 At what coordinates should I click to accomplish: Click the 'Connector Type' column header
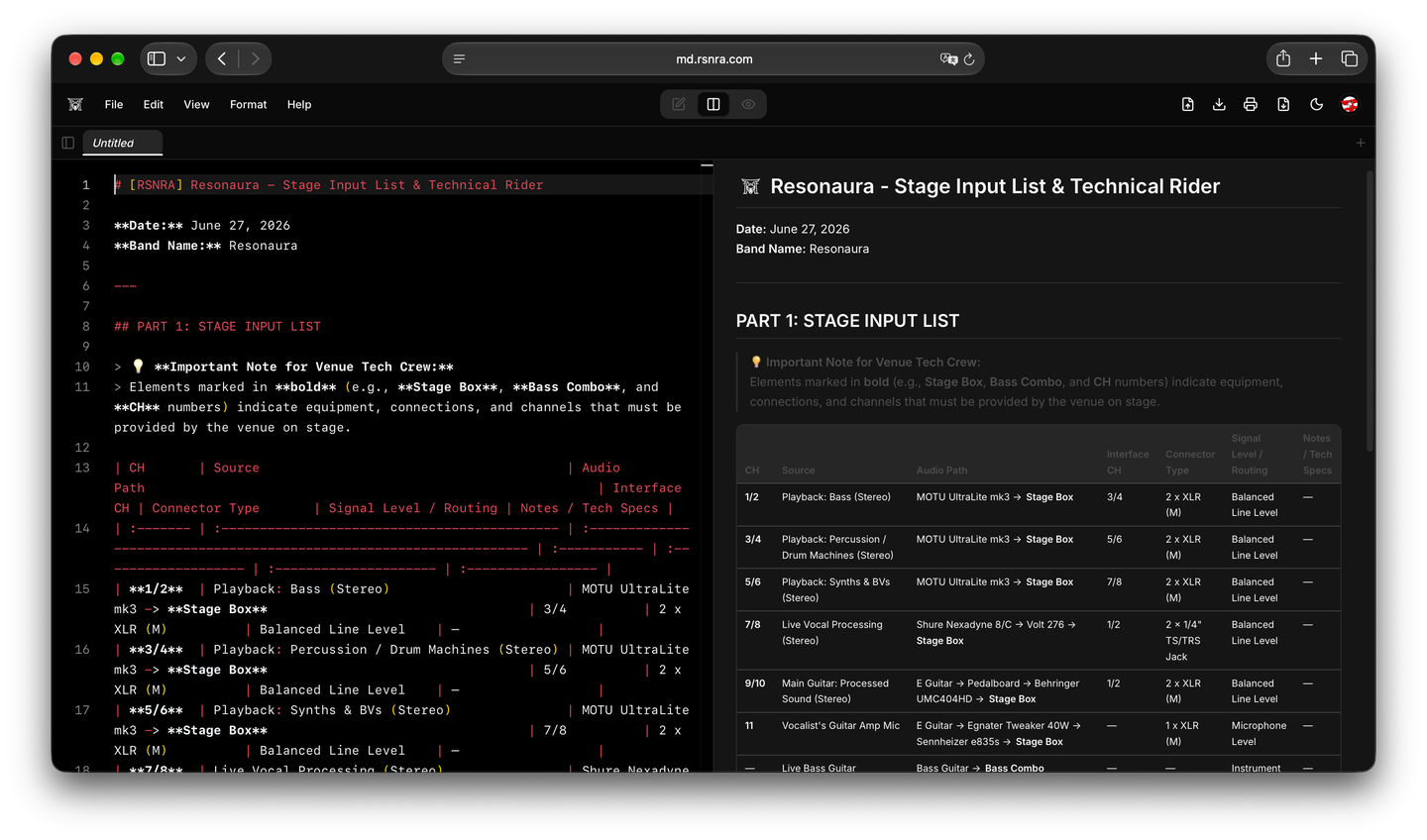1190,463
